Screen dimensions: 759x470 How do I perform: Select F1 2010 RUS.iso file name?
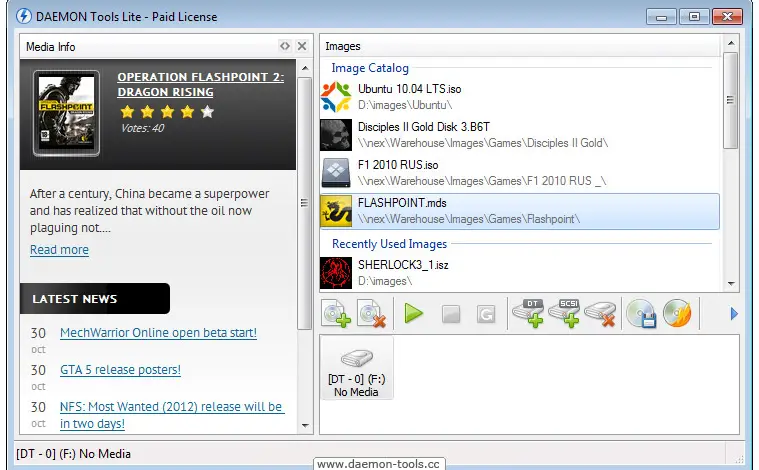click(x=398, y=165)
